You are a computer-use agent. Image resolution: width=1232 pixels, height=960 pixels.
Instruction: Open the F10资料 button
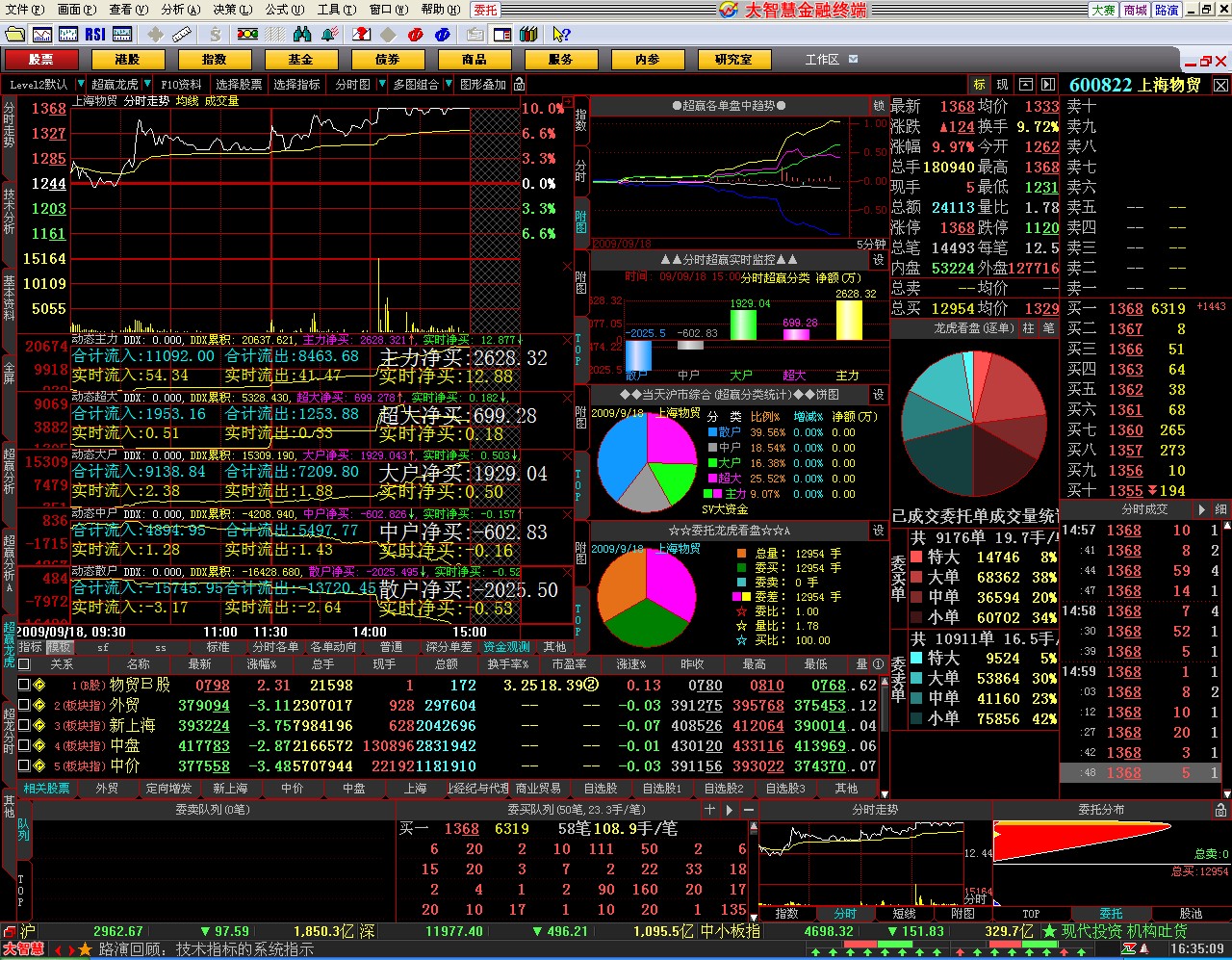tap(181, 85)
